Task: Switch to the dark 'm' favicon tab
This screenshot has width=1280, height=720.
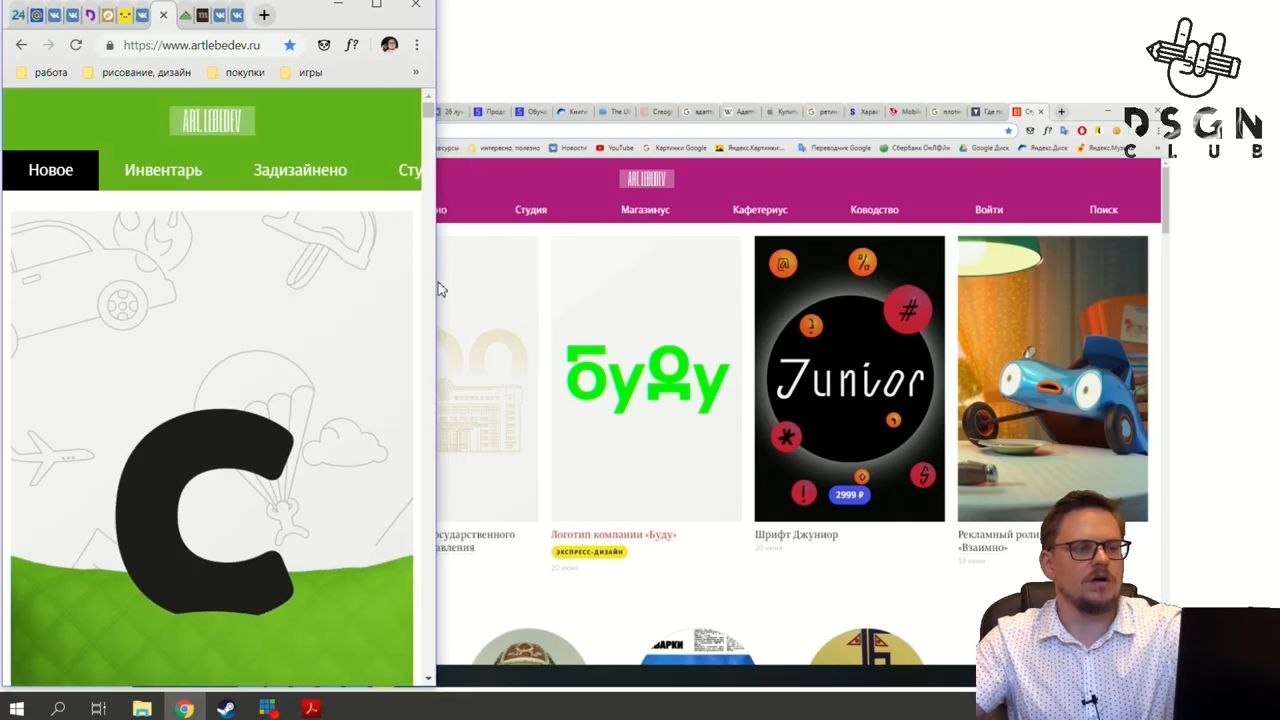Action: 203,15
